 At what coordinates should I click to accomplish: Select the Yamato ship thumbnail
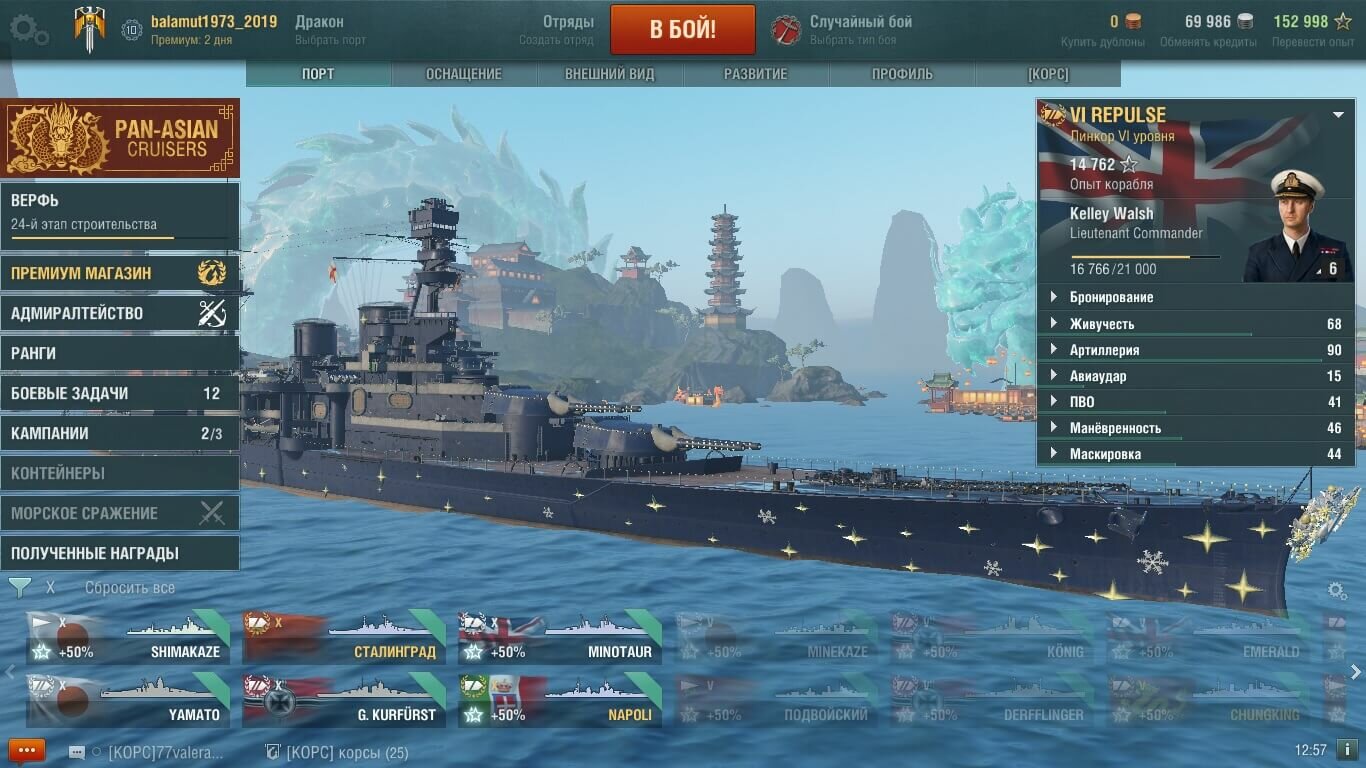pos(128,700)
